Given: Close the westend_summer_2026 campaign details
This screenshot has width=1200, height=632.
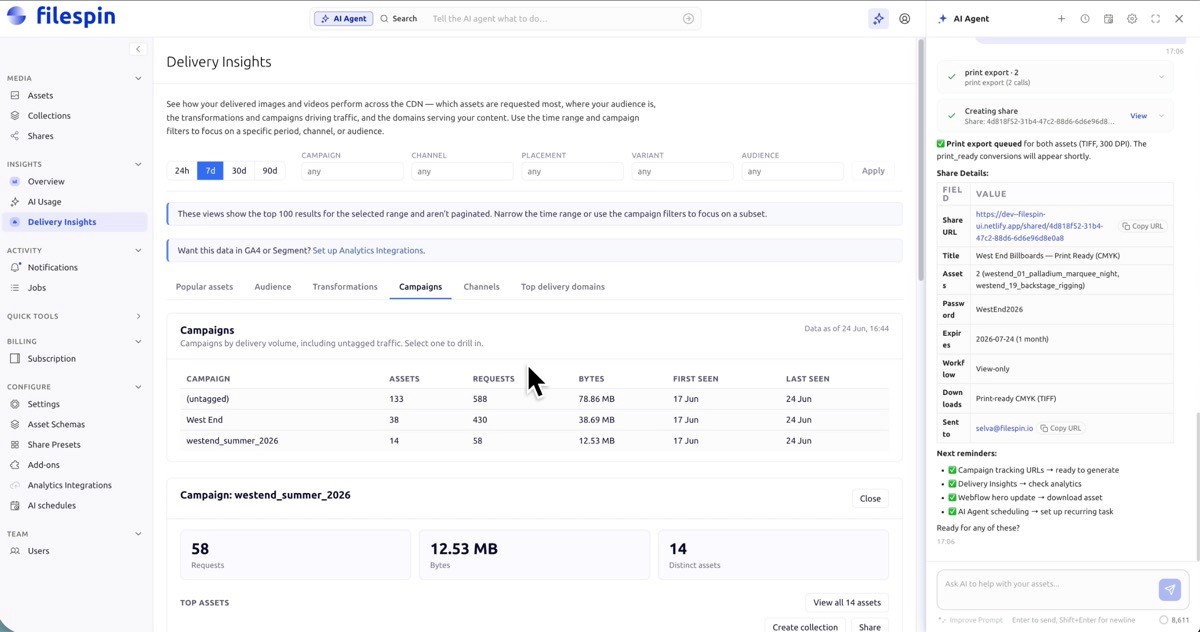Looking at the screenshot, I should click(x=870, y=498).
